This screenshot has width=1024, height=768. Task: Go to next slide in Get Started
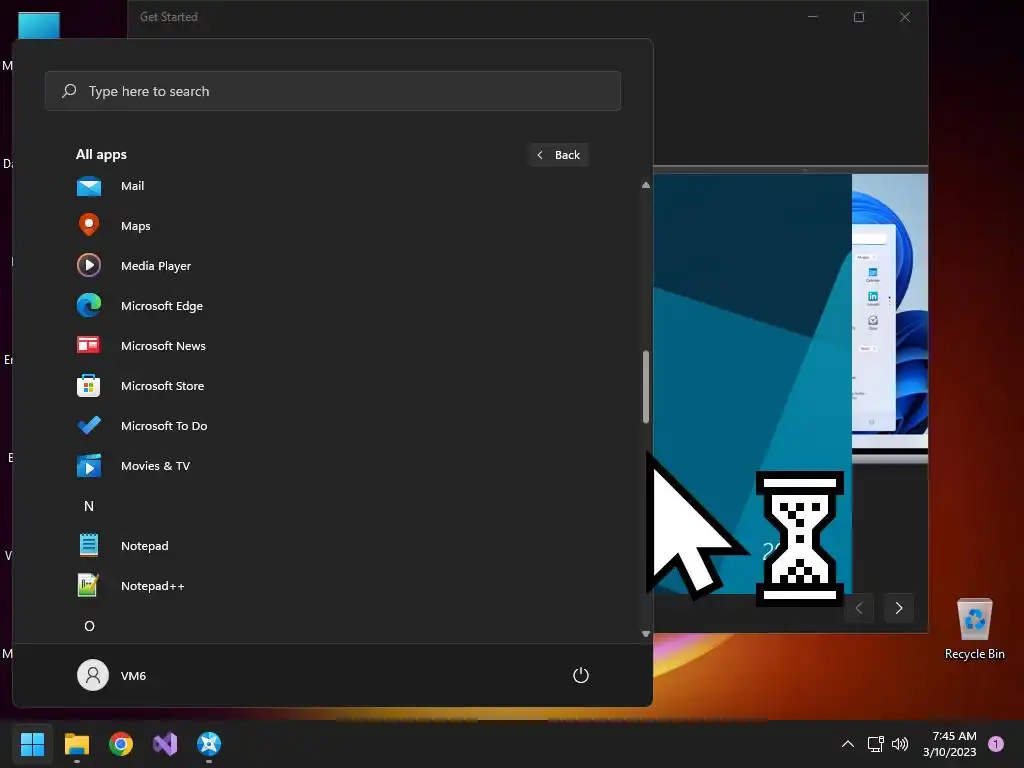coord(899,608)
